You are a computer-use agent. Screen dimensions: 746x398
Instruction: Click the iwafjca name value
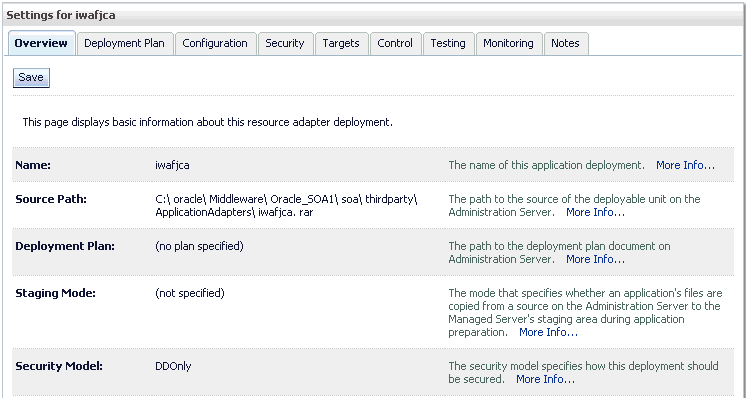(173, 165)
